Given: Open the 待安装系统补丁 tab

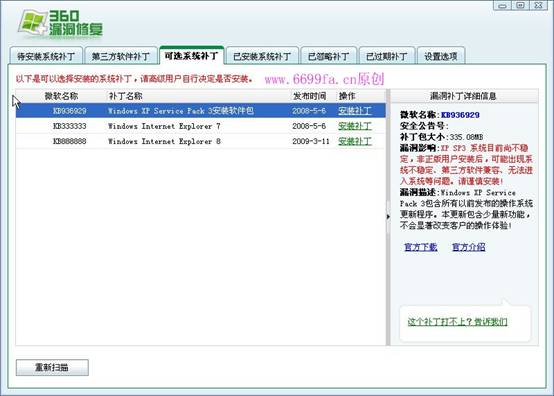Looking at the screenshot, I should click(46, 56).
